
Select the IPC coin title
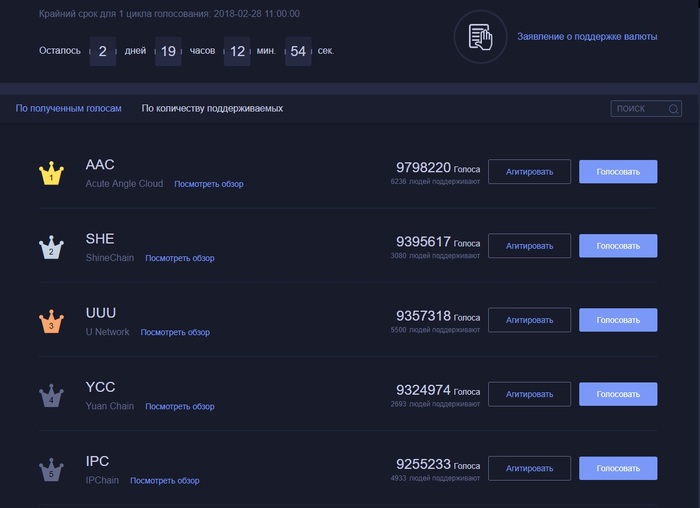[x=97, y=461]
